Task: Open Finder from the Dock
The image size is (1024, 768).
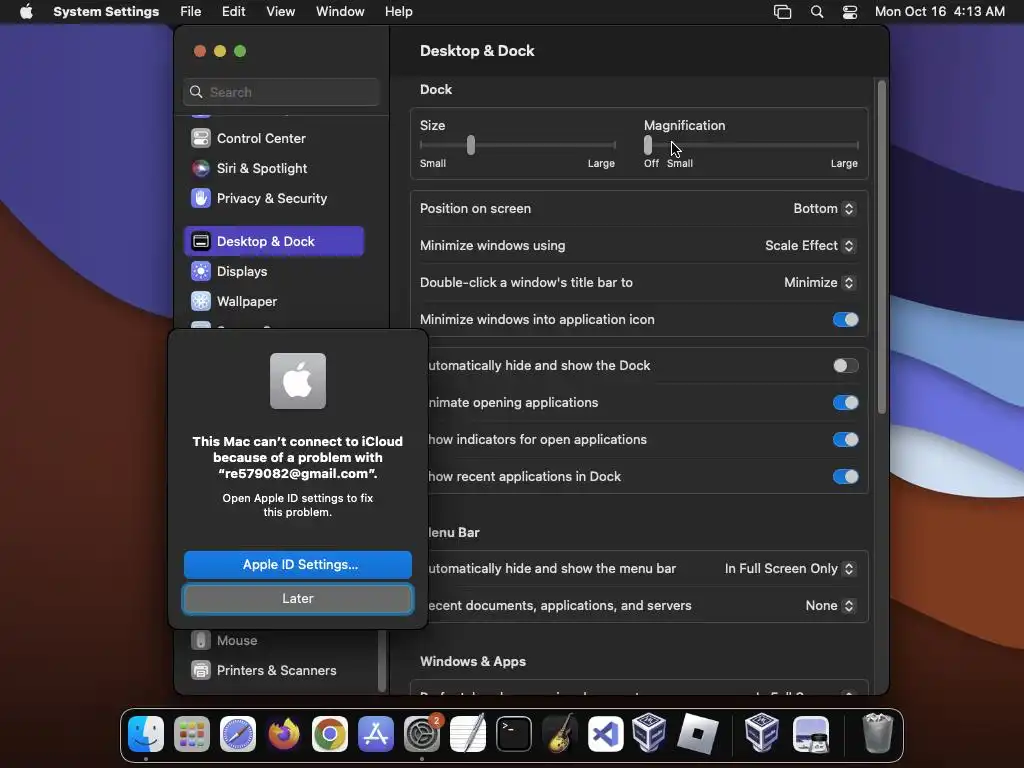Action: click(x=146, y=734)
